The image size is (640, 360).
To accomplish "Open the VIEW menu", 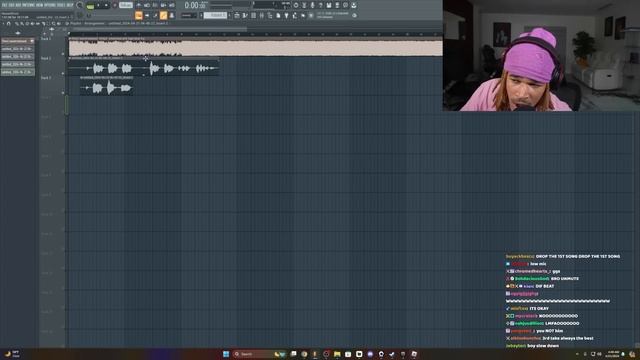I will tap(39, 5).
